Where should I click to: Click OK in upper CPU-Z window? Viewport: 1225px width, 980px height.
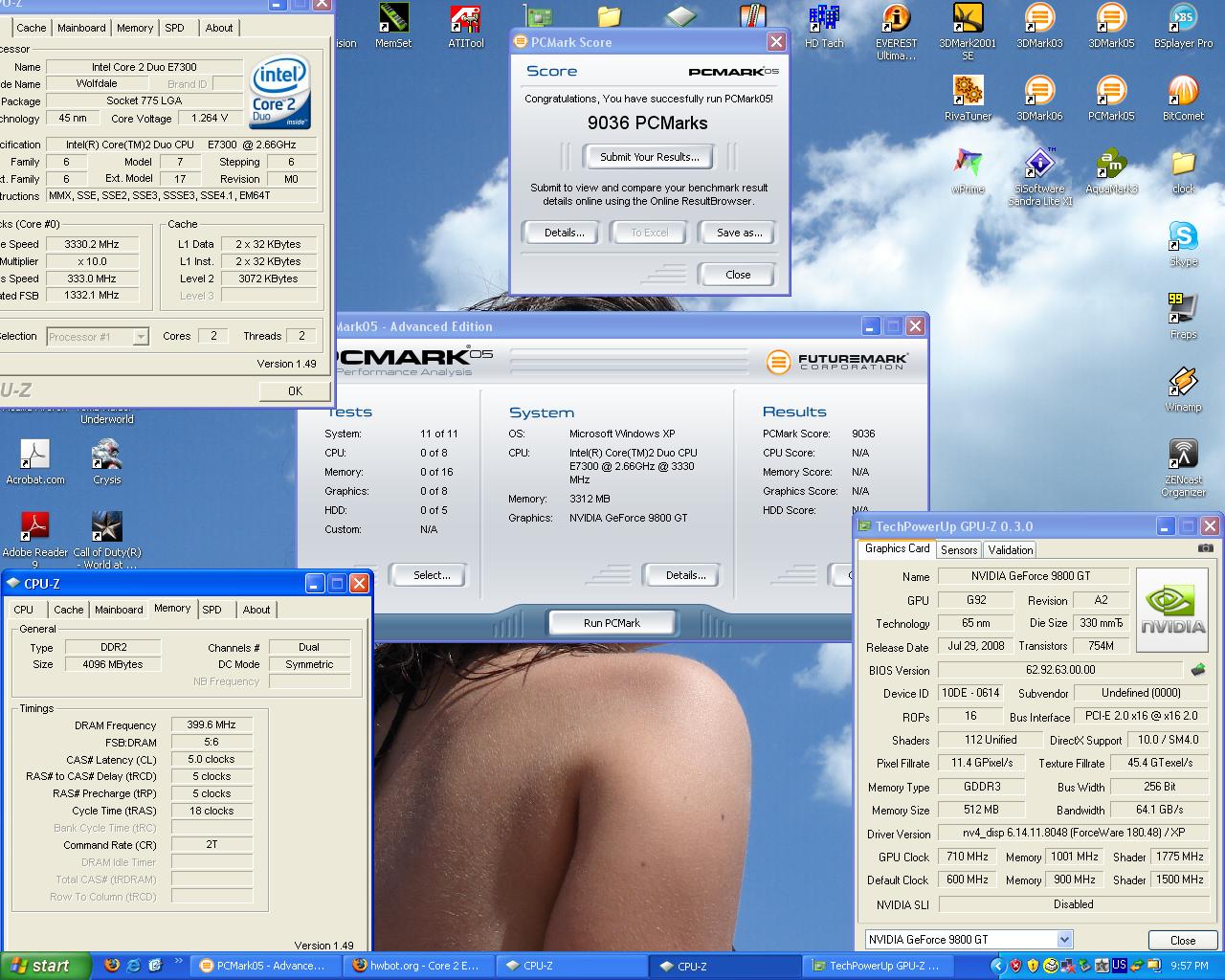point(295,390)
